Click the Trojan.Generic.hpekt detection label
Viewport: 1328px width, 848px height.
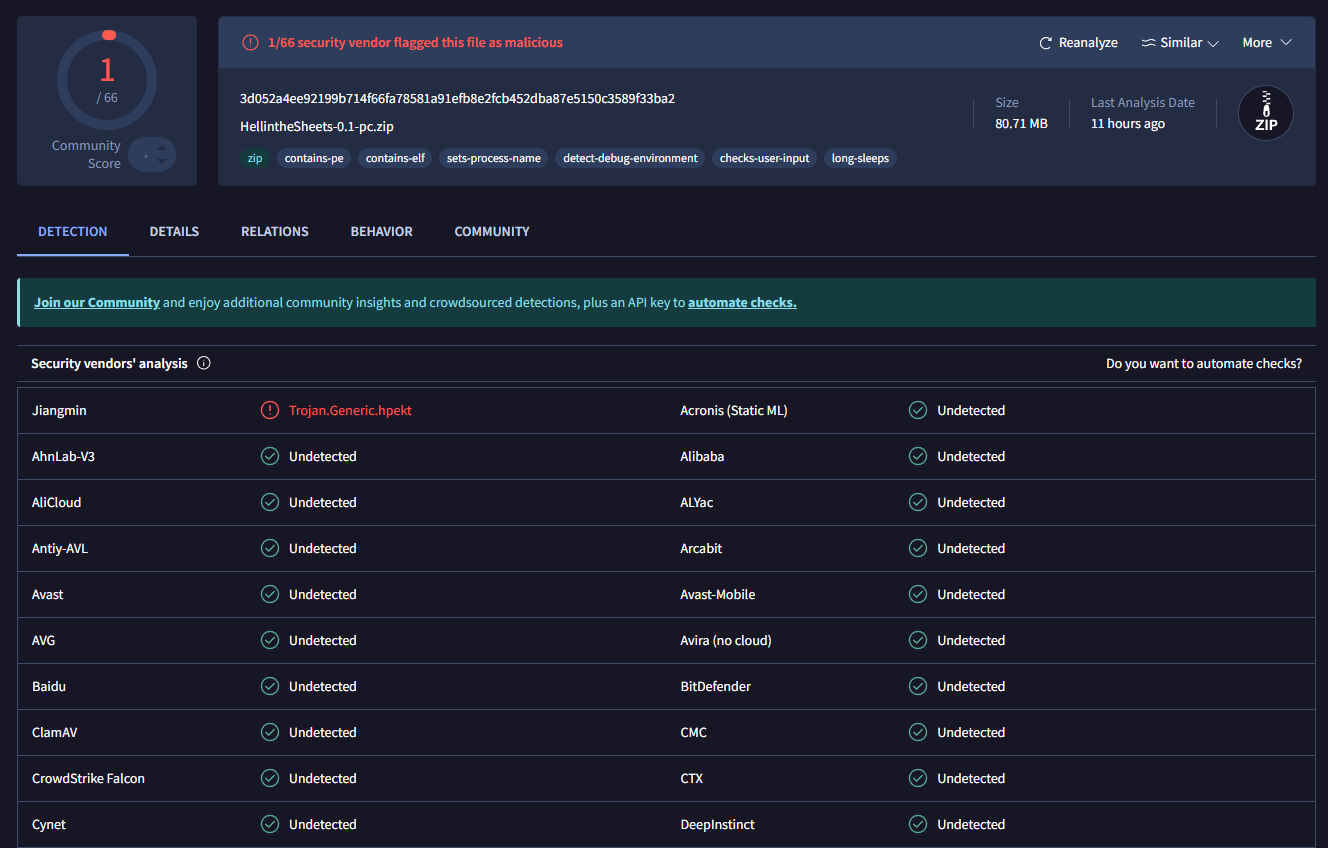click(350, 410)
